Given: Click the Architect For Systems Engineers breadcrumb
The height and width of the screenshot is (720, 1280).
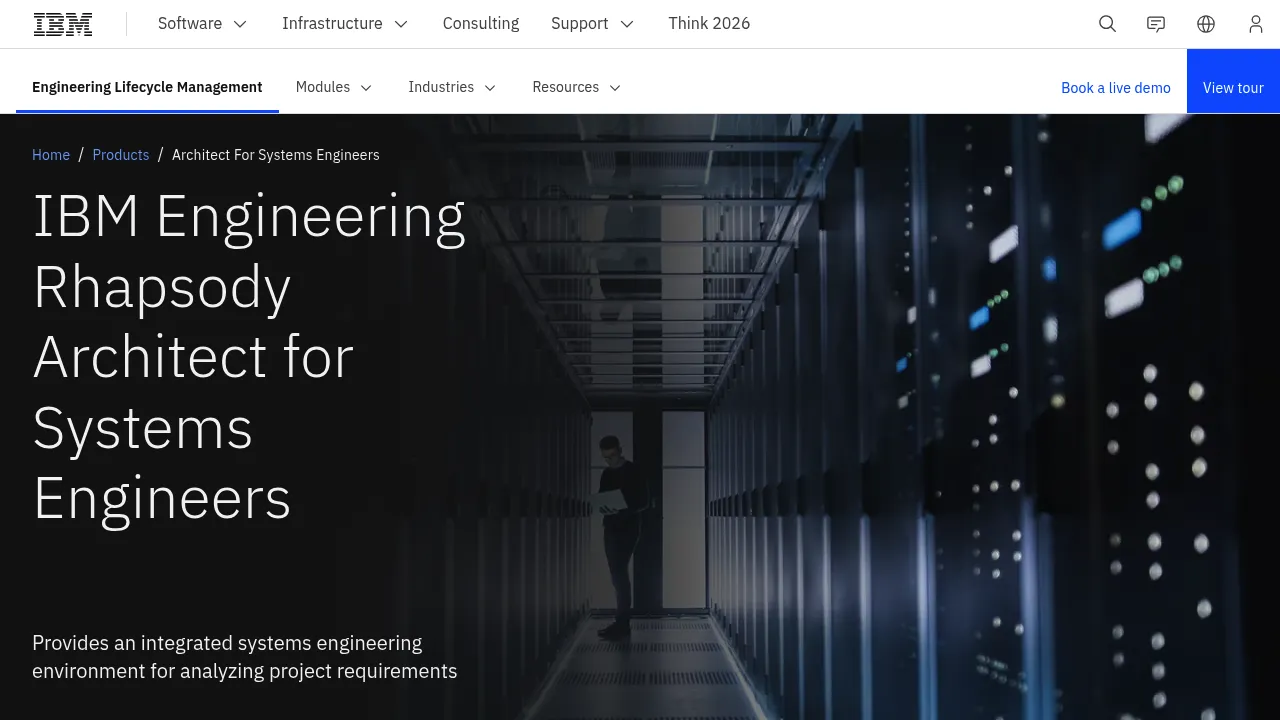Looking at the screenshot, I should 276,155.
